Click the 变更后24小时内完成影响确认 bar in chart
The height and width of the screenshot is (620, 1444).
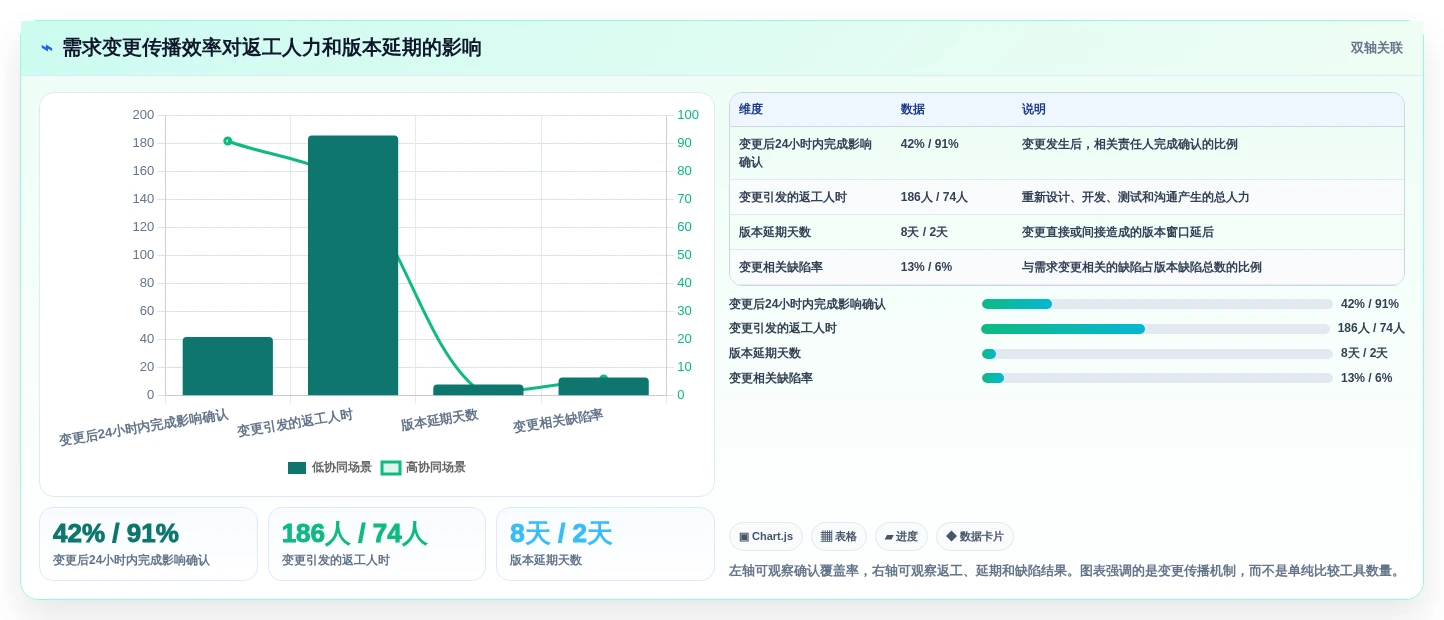pos(228,366)
